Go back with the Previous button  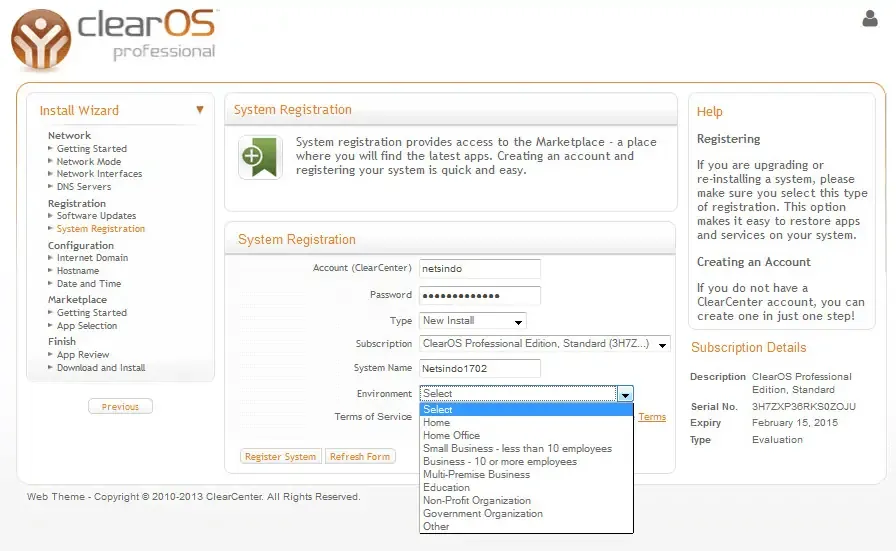pyautogui.click(x=120, y=407)
